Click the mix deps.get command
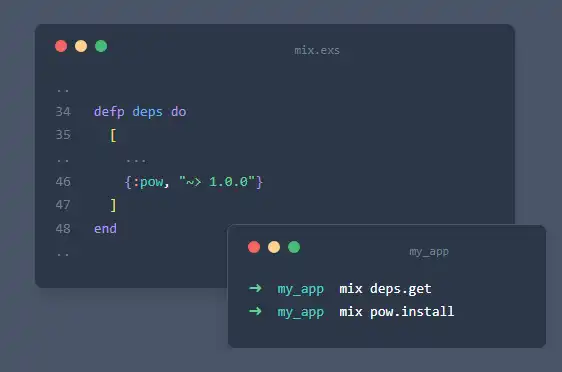Viewport: 562px width, 372px height. pos(385,289)
